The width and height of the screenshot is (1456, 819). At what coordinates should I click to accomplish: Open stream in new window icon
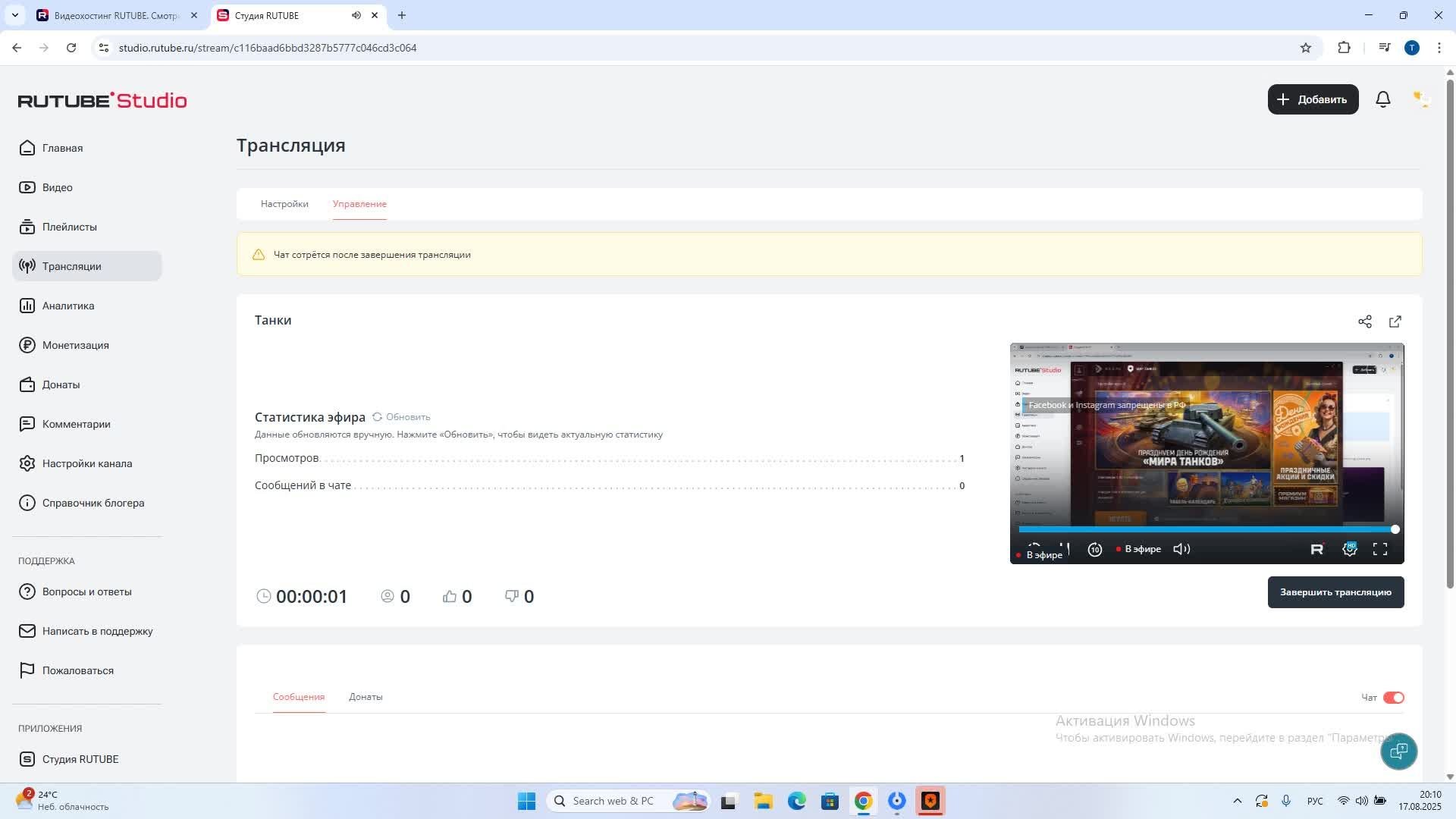[x=1395, y=322]
